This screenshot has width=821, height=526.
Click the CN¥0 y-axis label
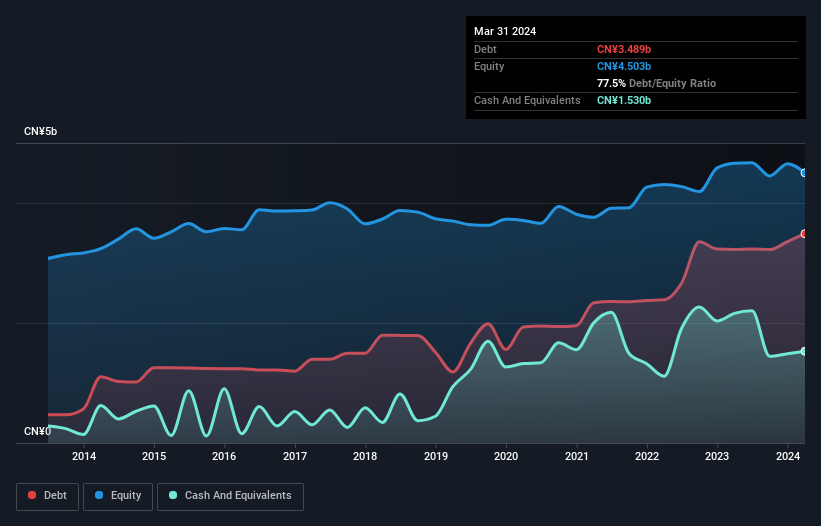pyautogui.click(x=38, y=431)
